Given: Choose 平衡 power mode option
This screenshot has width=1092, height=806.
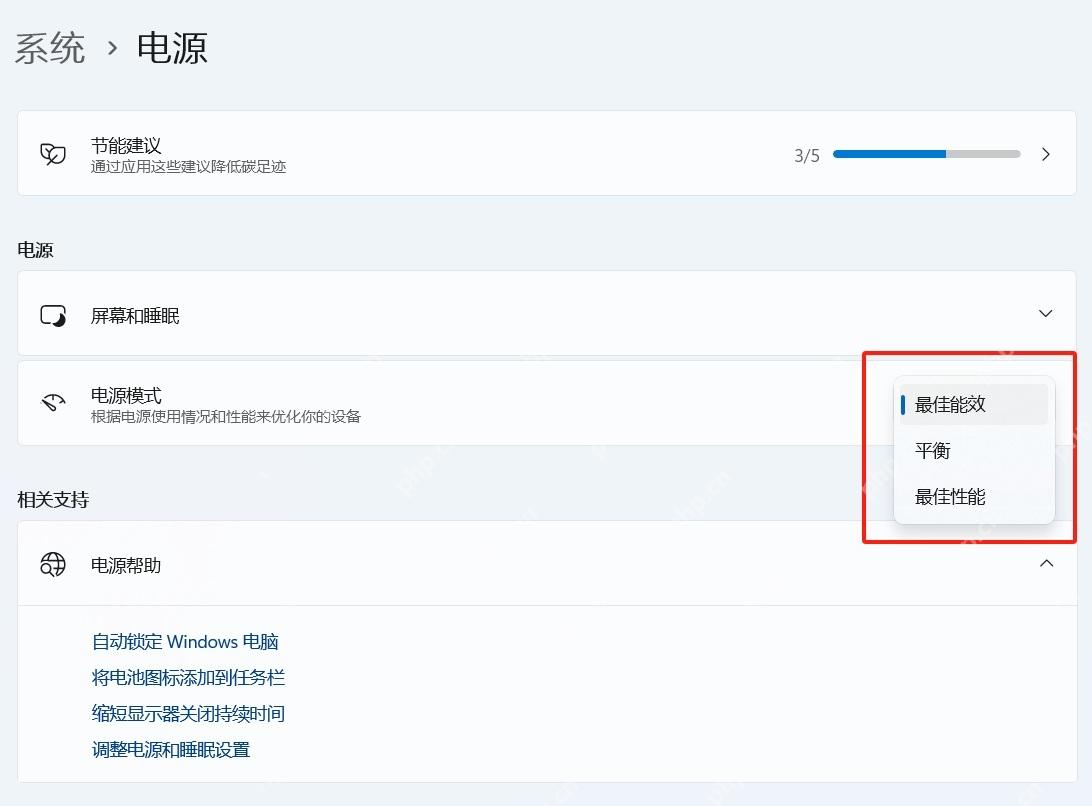Looking at the screenshot, I should pos(974,451).
